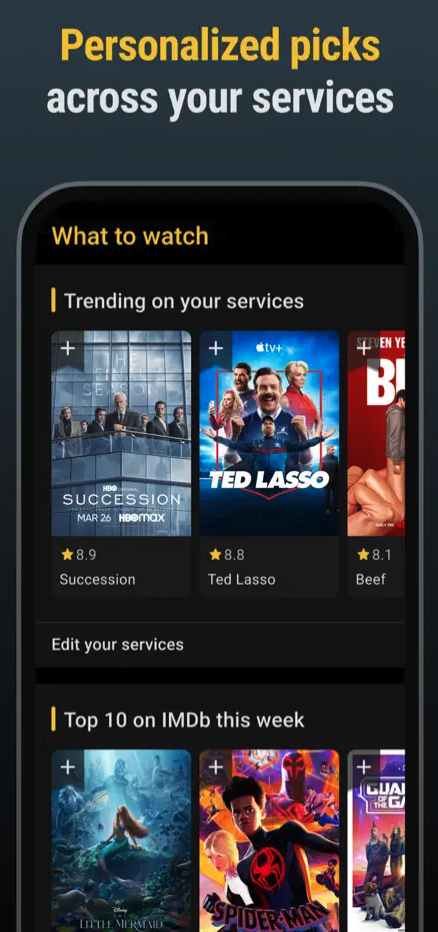Tap the Succession title text
This screenshot has width=438, height=932.
pos(97,580)
